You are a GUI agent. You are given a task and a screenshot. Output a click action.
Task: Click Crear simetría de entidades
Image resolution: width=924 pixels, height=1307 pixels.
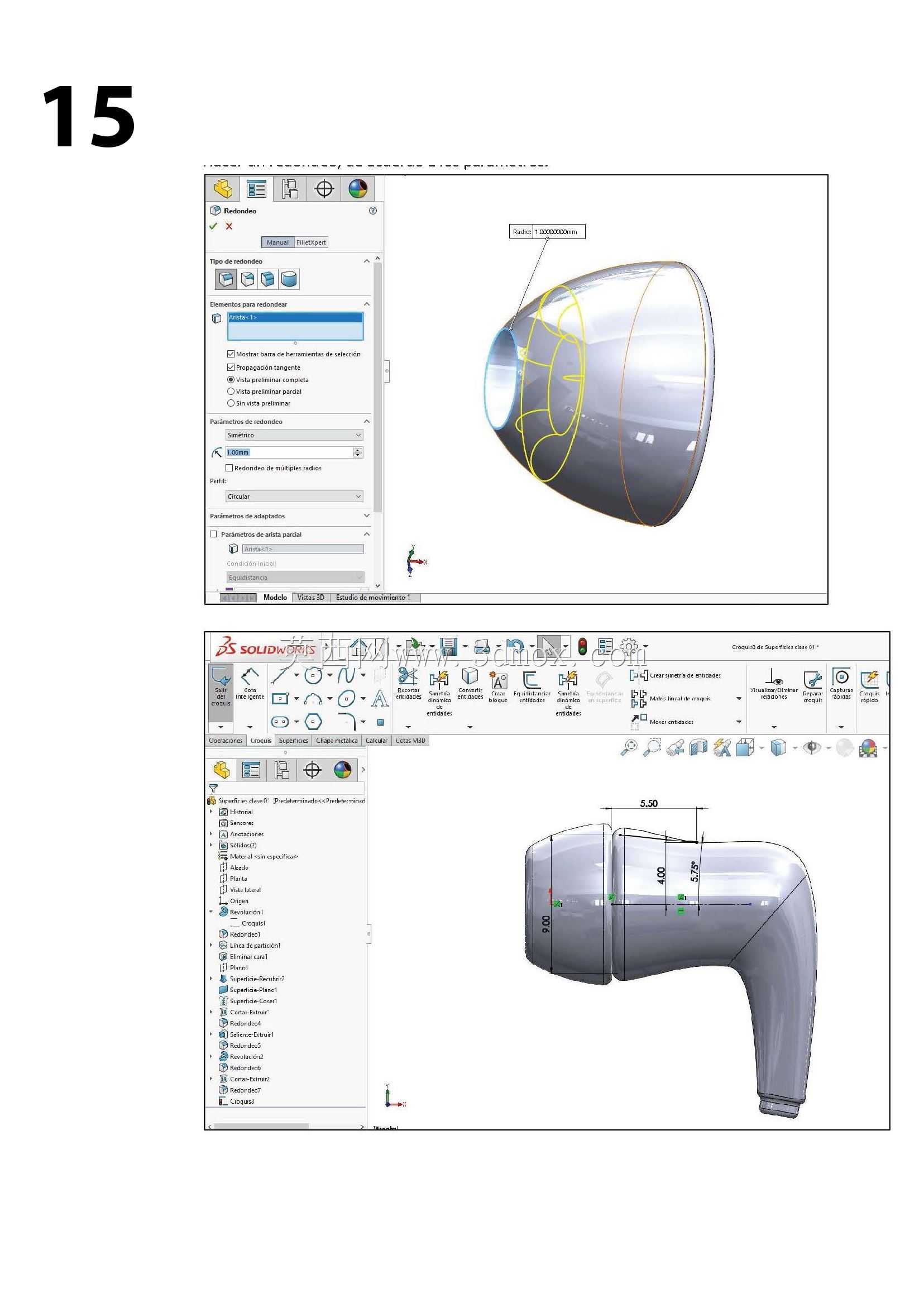coord(676,676)
